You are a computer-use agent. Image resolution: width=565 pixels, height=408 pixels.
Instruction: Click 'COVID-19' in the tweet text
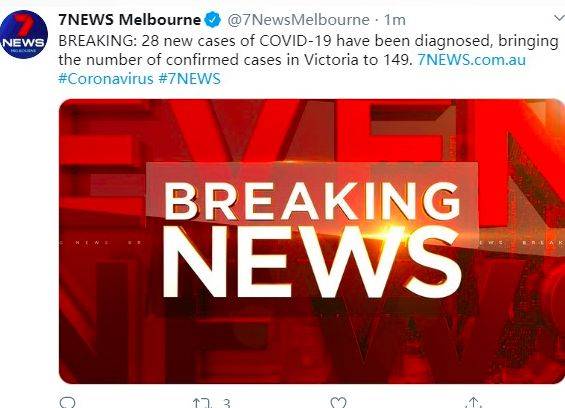(295, 41)
